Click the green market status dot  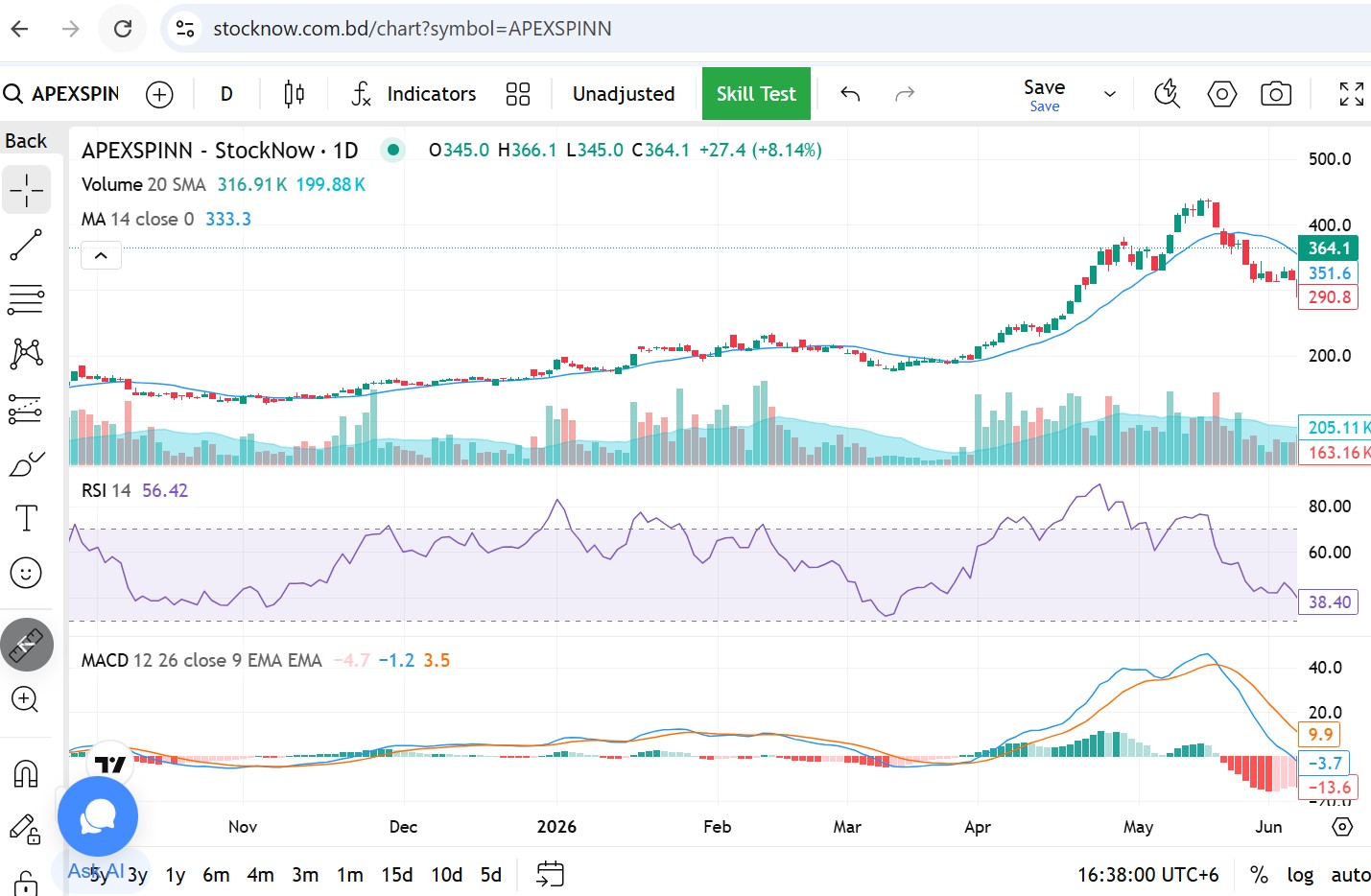point(392,150)
